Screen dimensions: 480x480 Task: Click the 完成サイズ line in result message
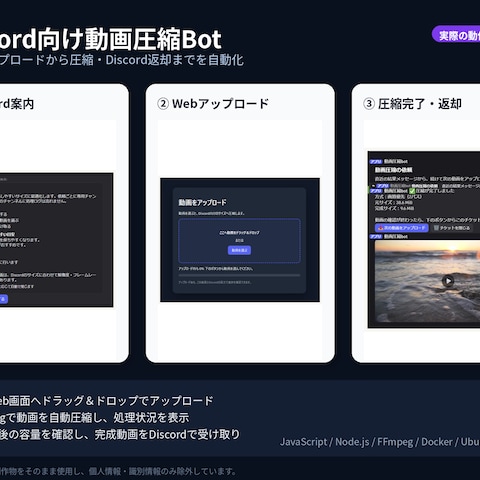(394, 208)
